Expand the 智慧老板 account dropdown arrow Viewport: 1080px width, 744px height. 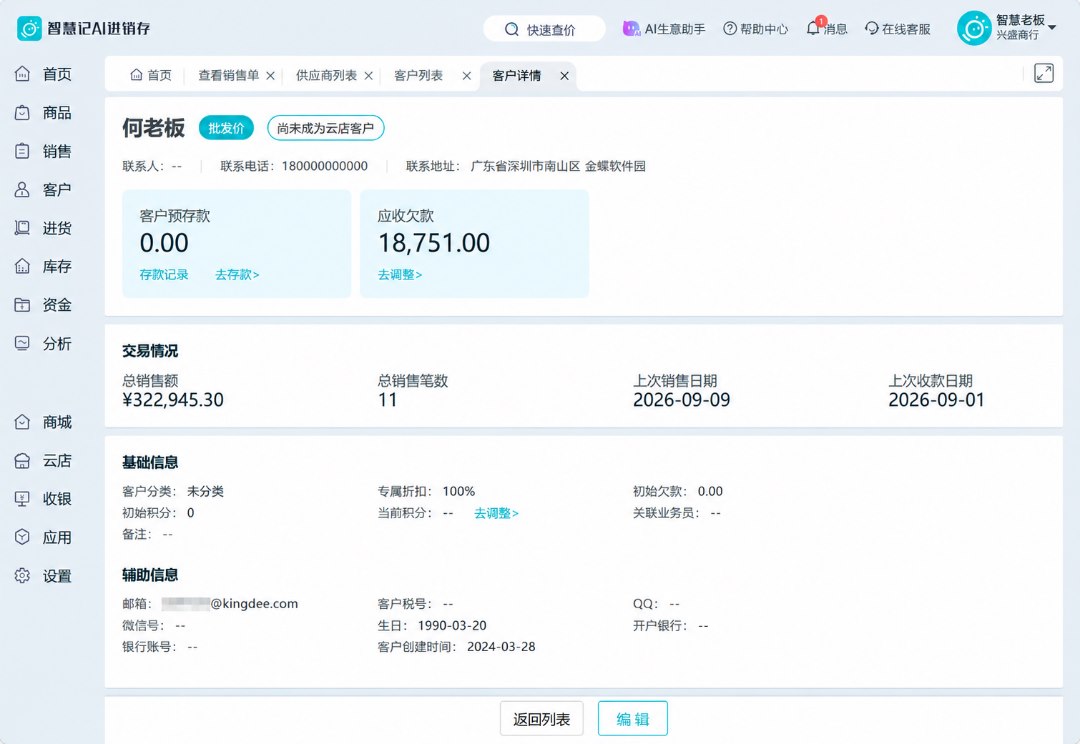(1052, 27)
